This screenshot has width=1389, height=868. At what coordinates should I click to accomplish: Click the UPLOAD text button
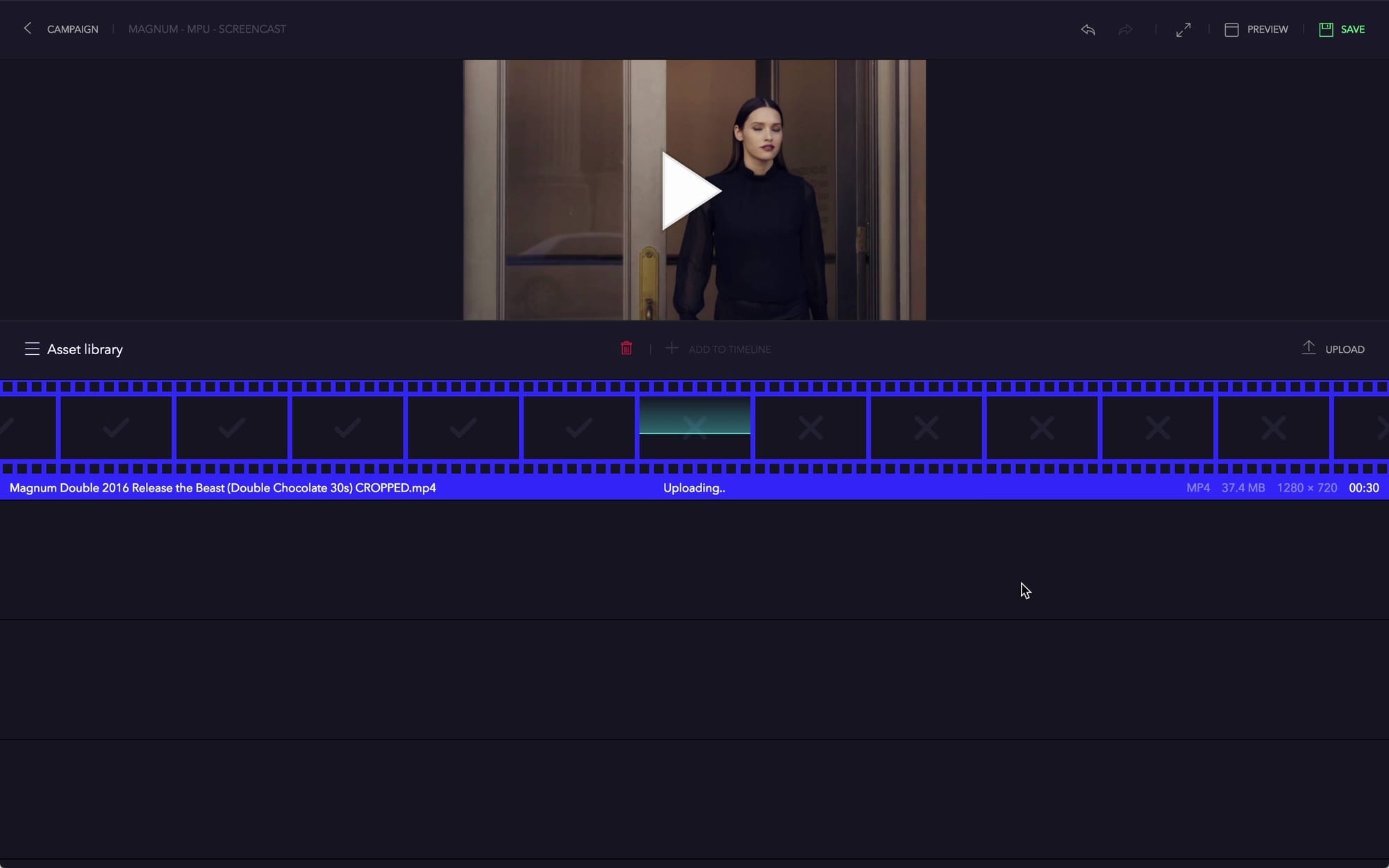click(x=1345, y=349)
